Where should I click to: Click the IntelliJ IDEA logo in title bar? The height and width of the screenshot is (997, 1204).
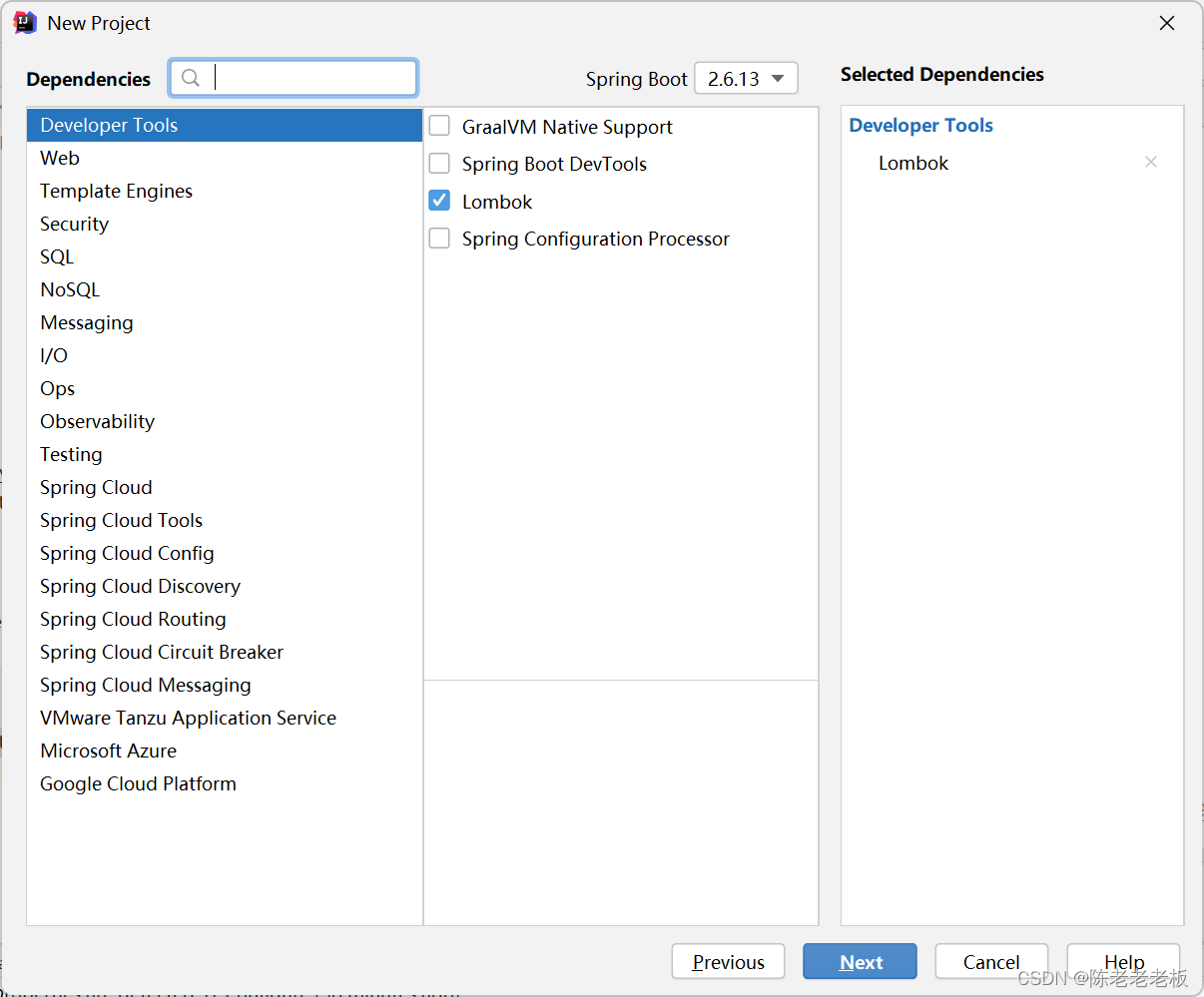click(x=25, y=23)
